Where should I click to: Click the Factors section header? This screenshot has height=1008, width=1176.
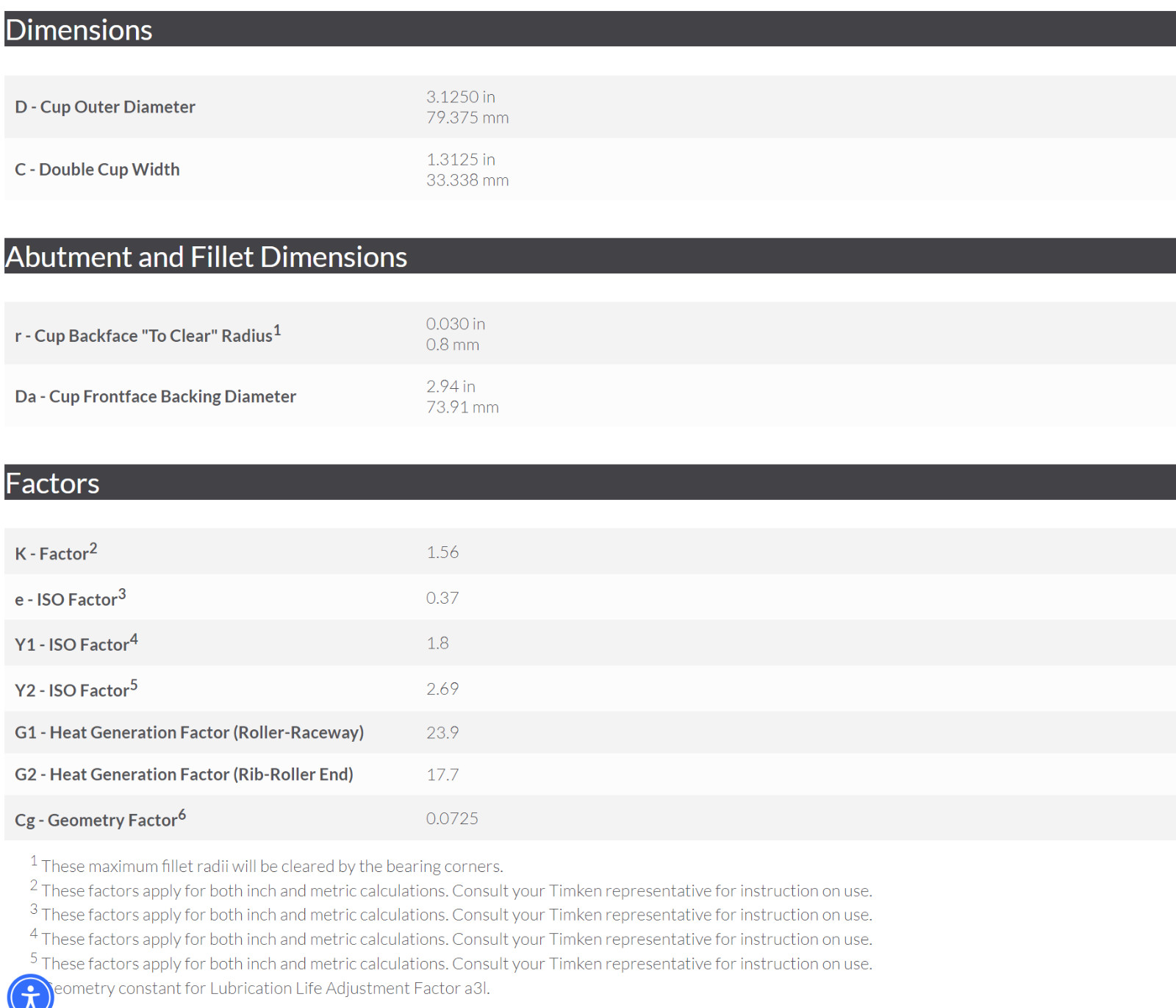tap(590, 482)
